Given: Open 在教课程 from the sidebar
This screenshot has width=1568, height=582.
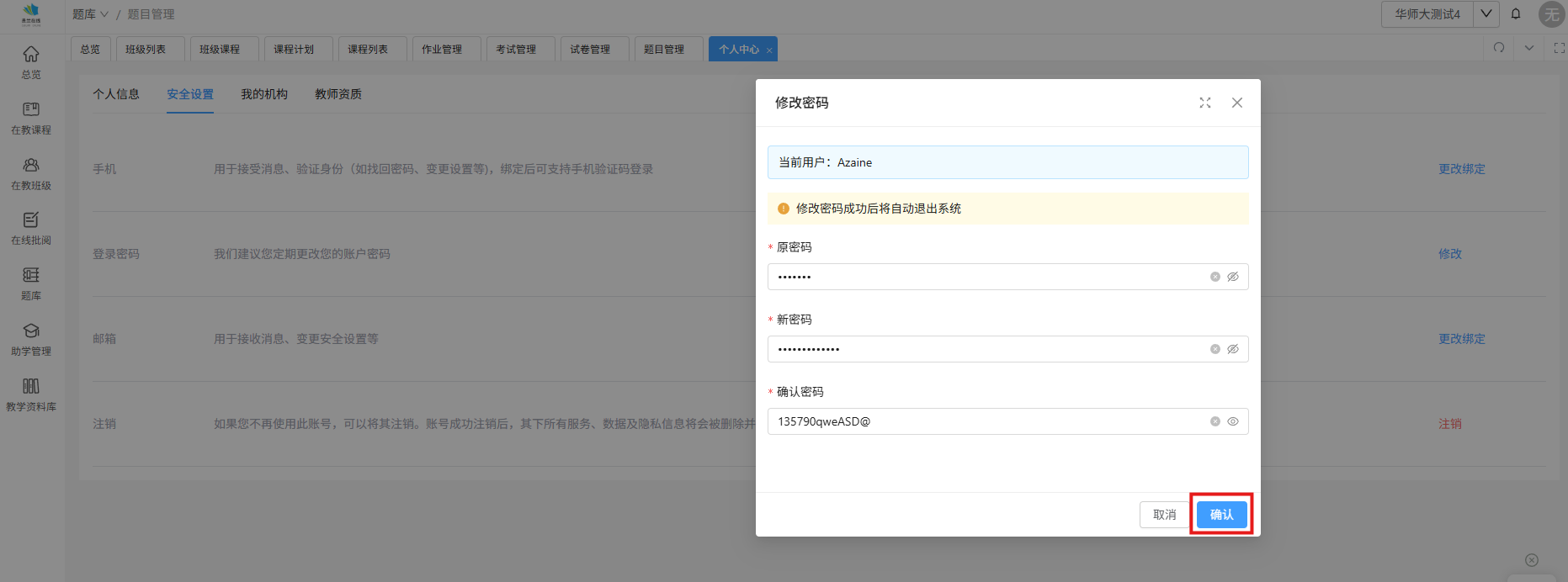Looking at the screenshot, I should tap(31, 110).
